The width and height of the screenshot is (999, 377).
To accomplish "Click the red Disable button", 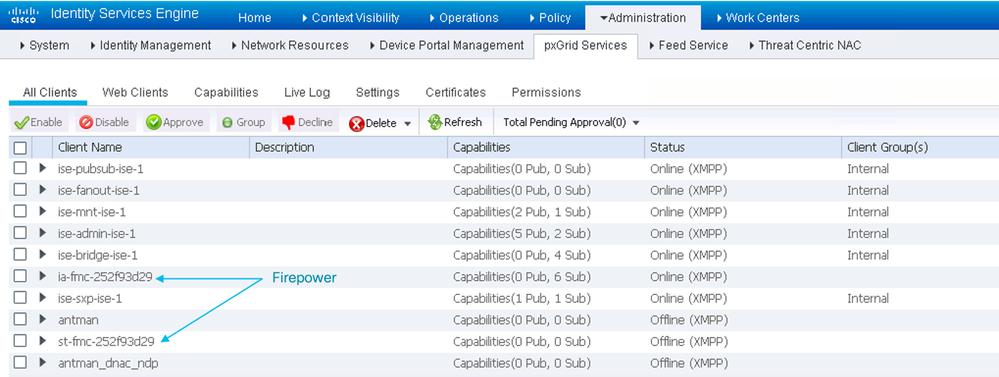I will point(104,122).
